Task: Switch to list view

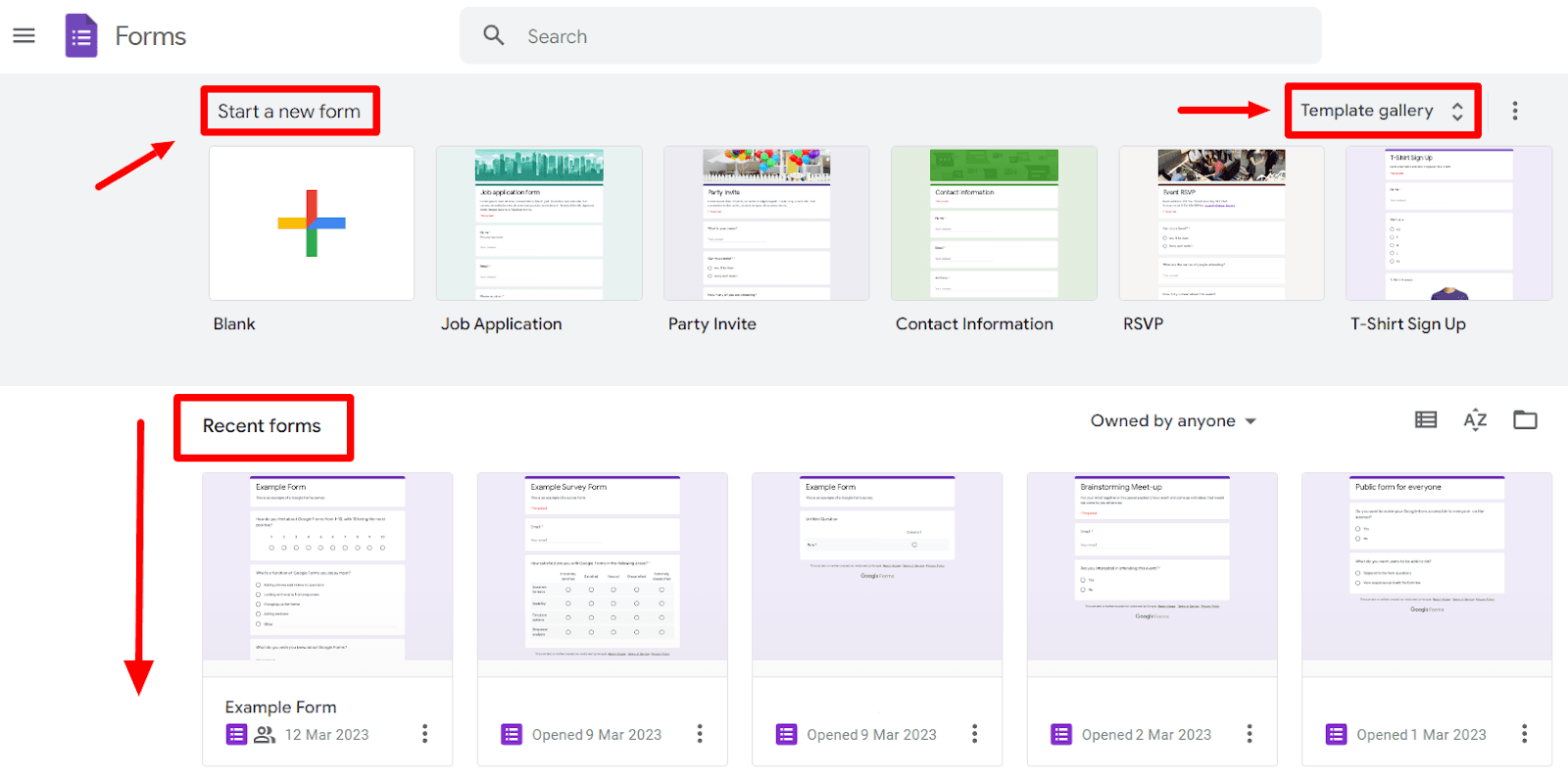Action: [x=1426, y=419]
